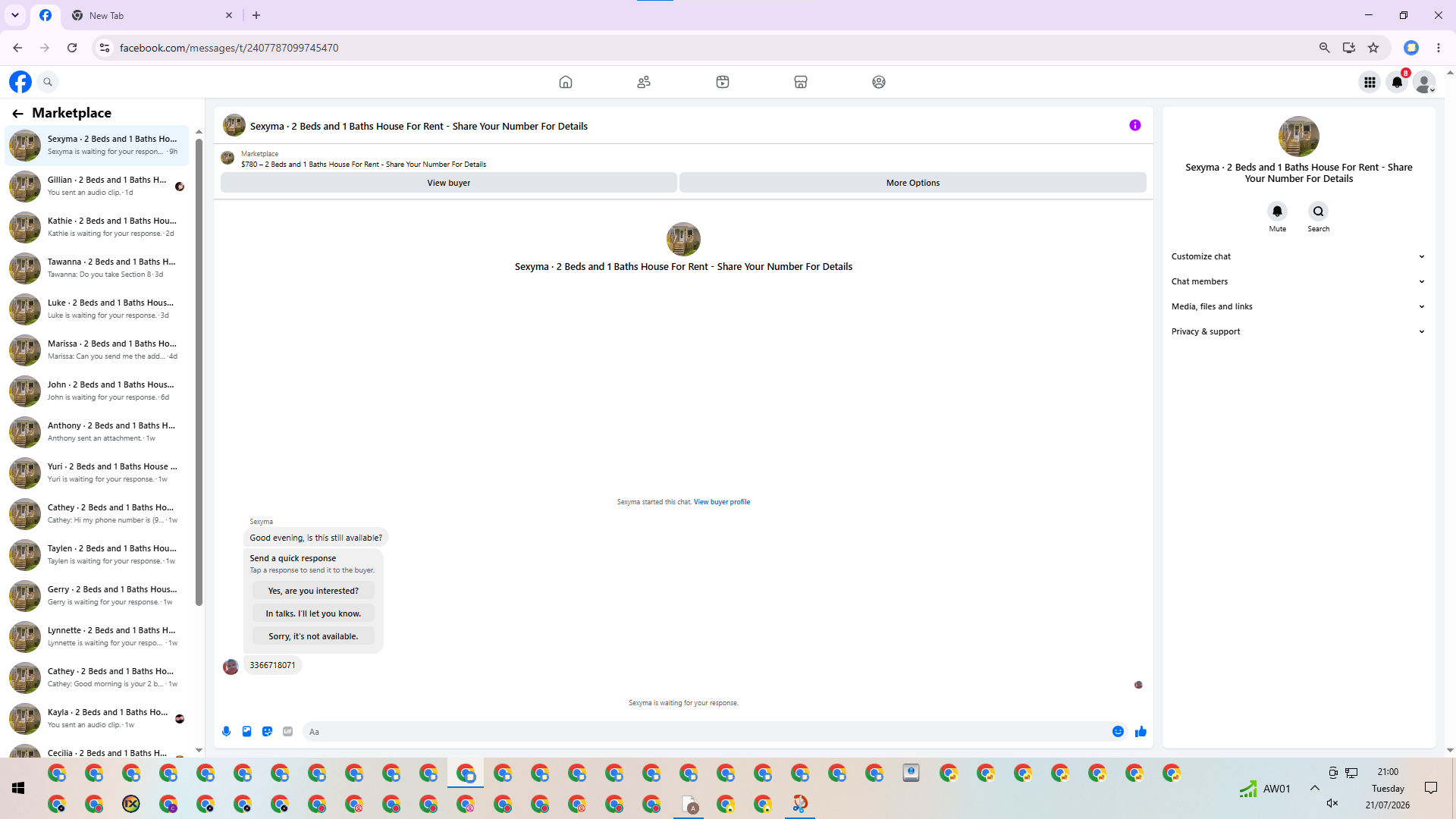The height and width of the screenshot is (819, 1456).
Task: Open Lynnette's conversation in the list
Action: (97, 637)
